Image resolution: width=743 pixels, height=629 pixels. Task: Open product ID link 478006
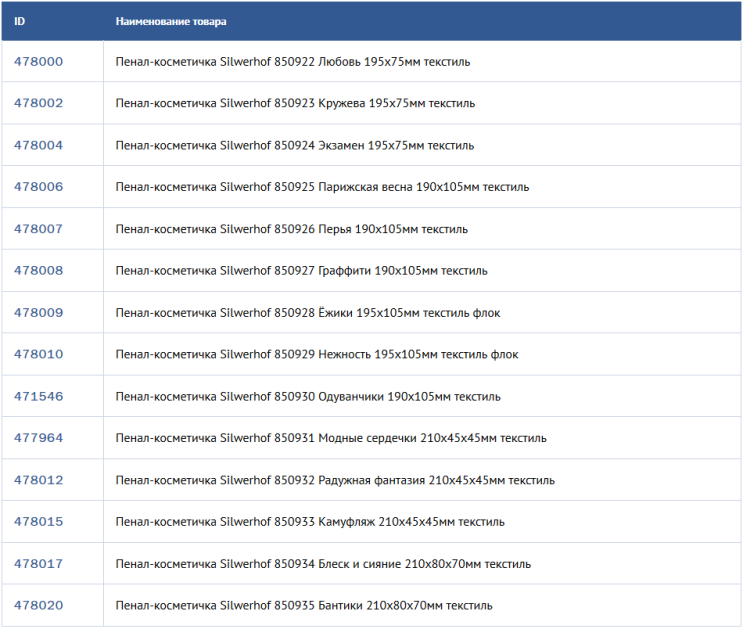click(x=38, y=187)
